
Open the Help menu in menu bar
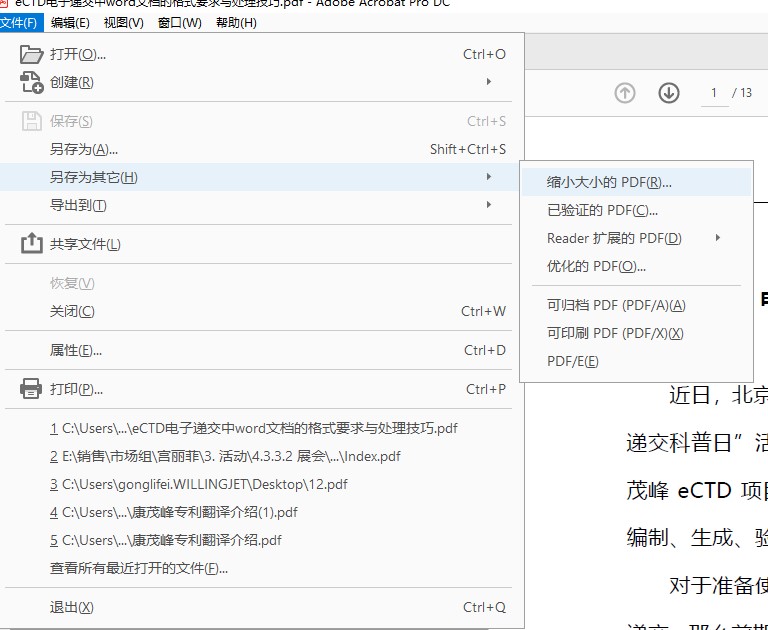pyautogui.click(x=236, y=23)
